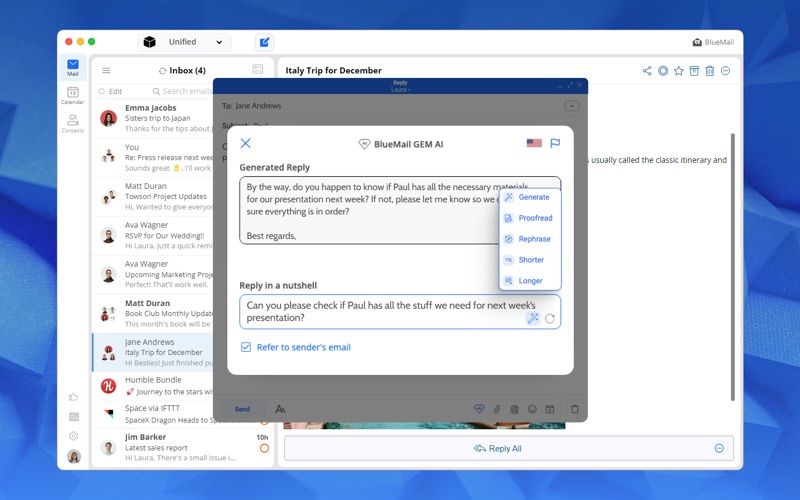Open the Contacts sidebar icon
The height and width of the screenshot is (500, 800).
click(x=72, y=123)
